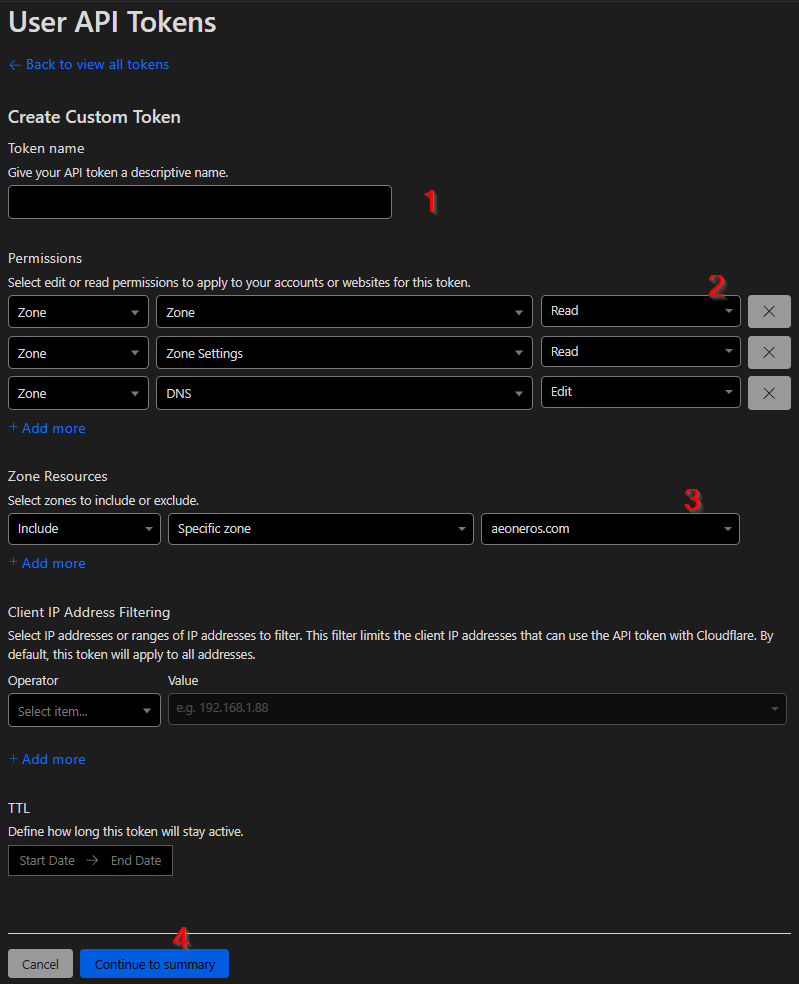This screenshot has height=984, width=799.
Task: Set the TTL End Date
Action: (x=136, y=861)
